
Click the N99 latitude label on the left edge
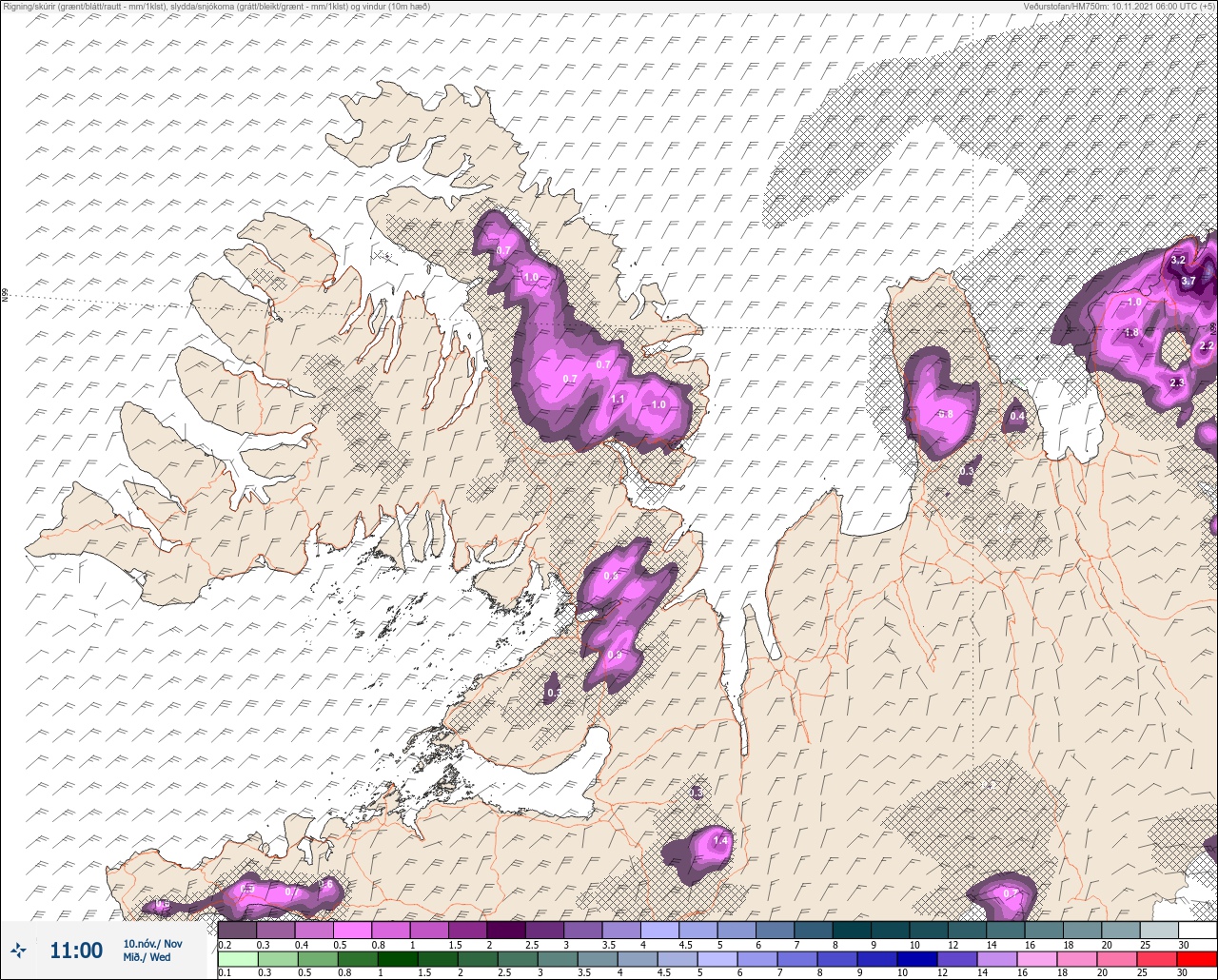coord(5,296)
